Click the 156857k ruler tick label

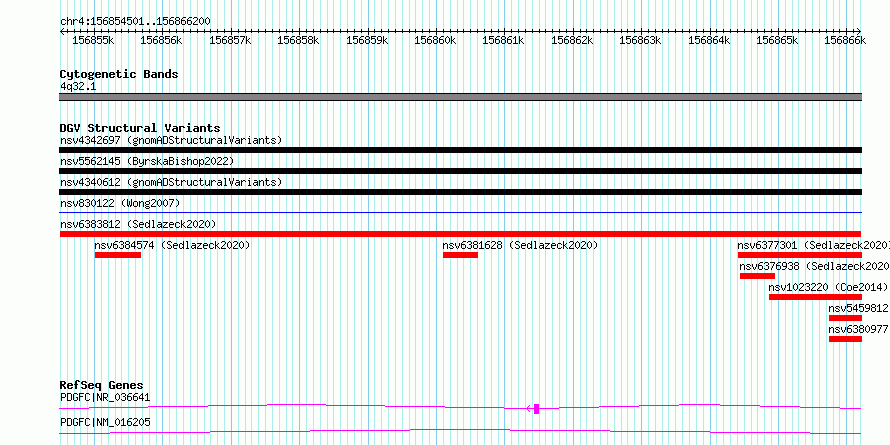230,40
